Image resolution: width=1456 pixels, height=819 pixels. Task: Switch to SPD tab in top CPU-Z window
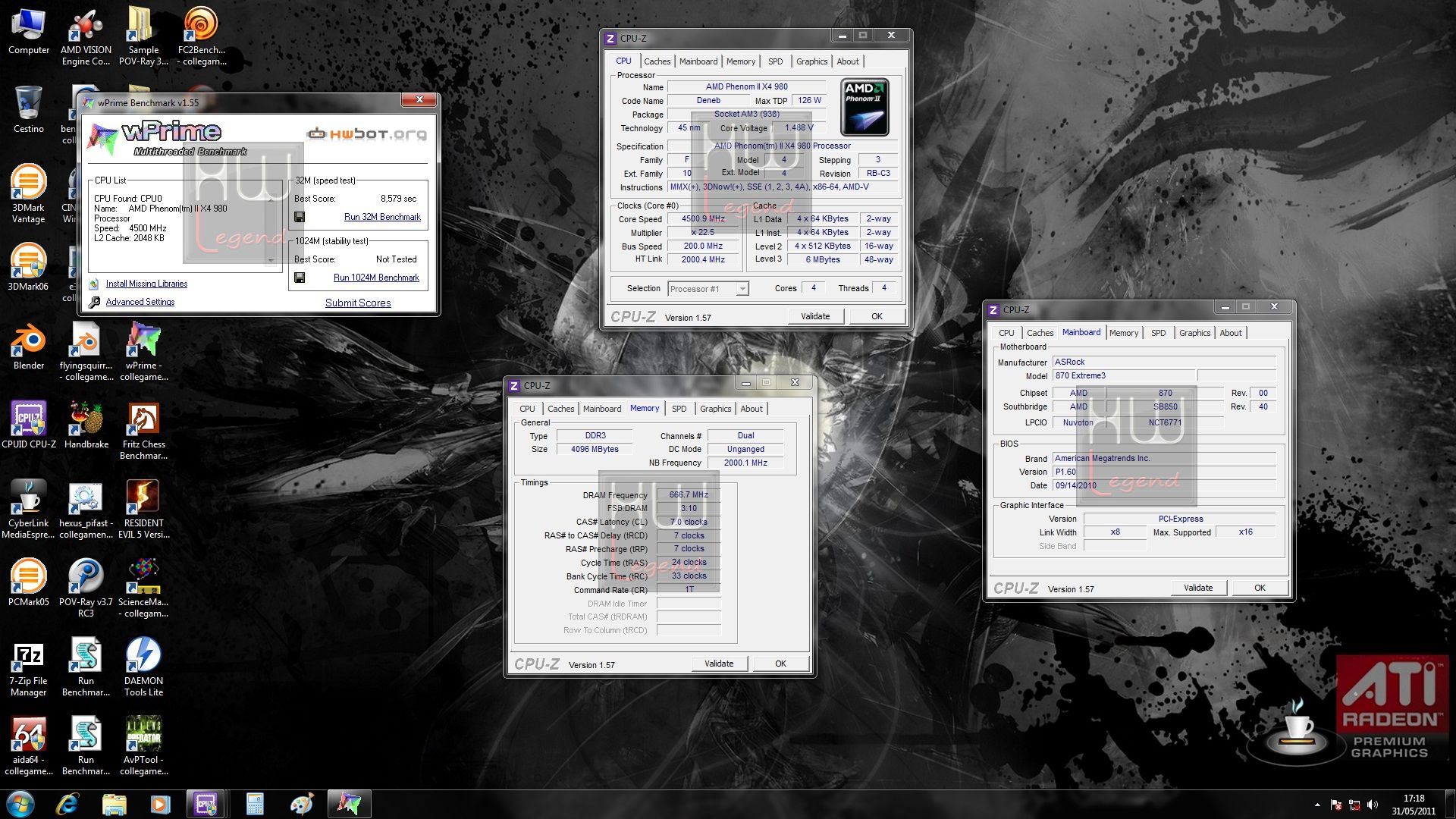coord(775,61)
